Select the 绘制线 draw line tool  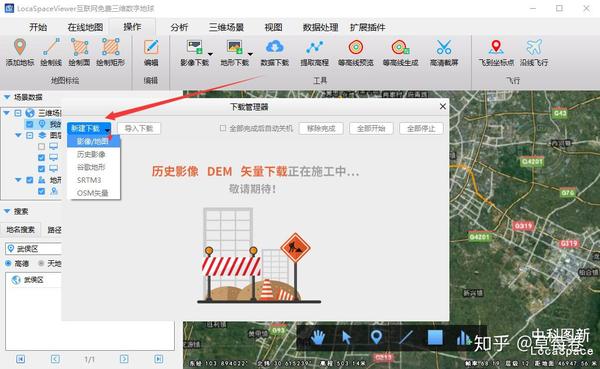(x=51, y=47)
